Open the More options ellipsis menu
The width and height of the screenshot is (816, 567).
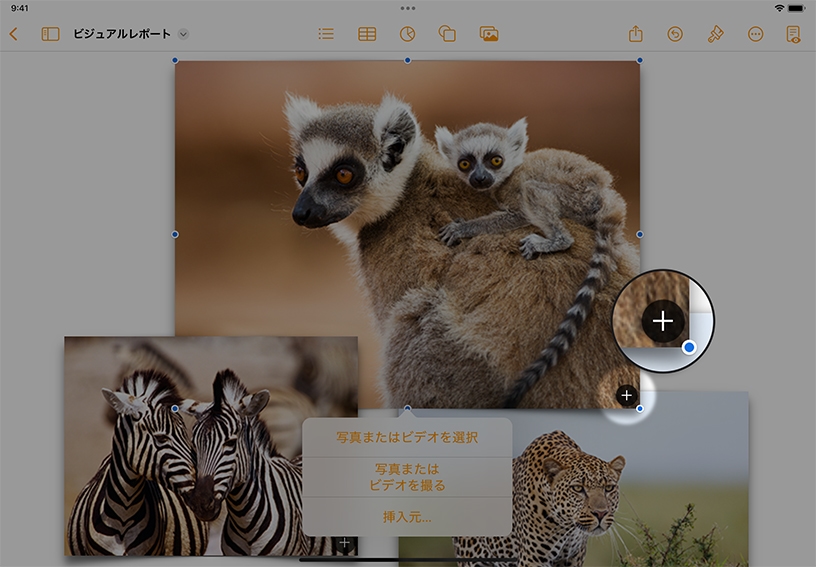click(755, 34)
